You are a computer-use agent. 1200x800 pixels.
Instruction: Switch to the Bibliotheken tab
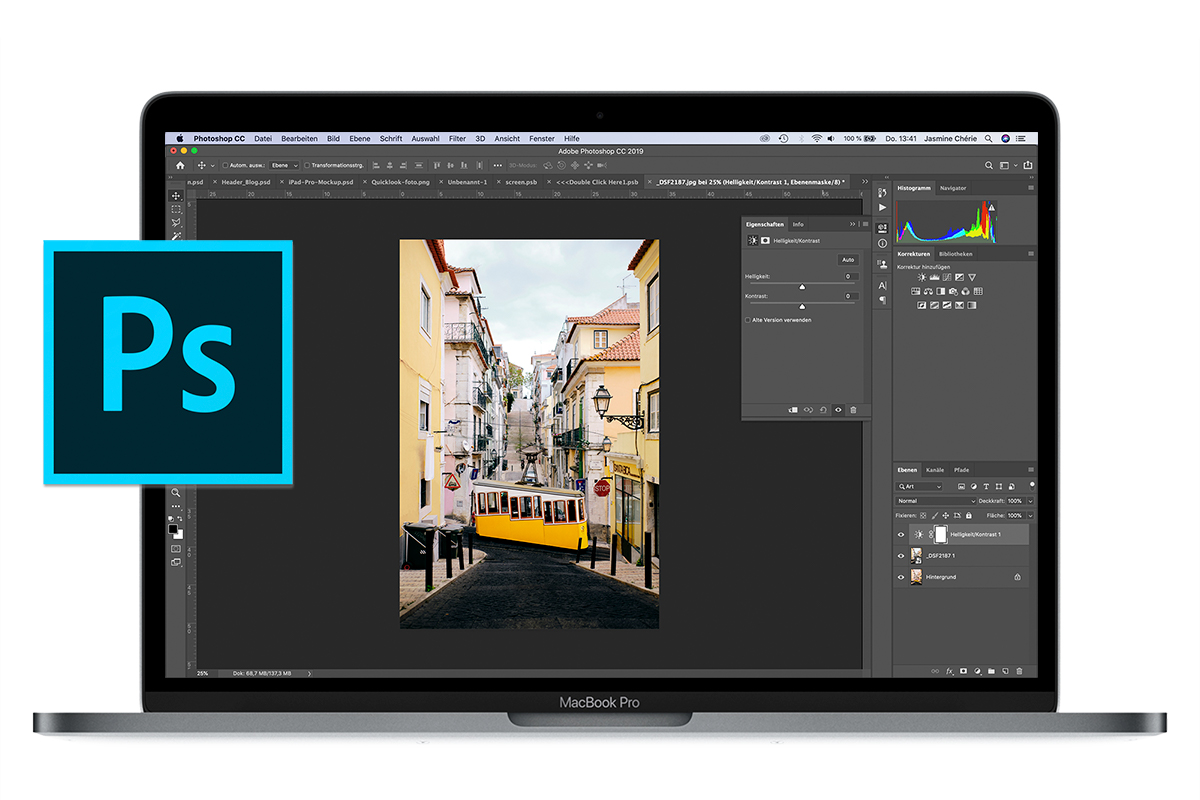tap(955, 254)
